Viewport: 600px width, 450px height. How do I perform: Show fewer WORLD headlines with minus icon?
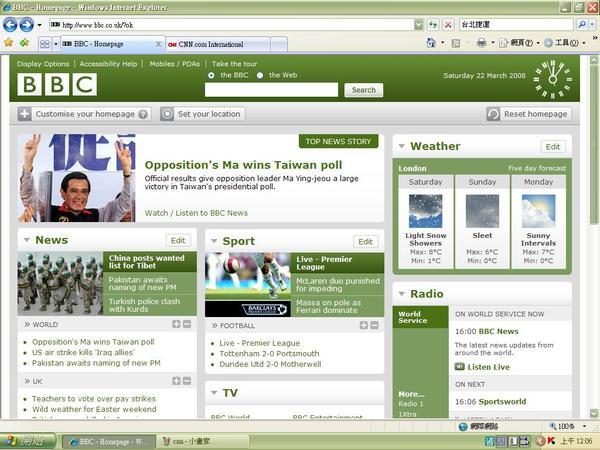coord(187,324)
